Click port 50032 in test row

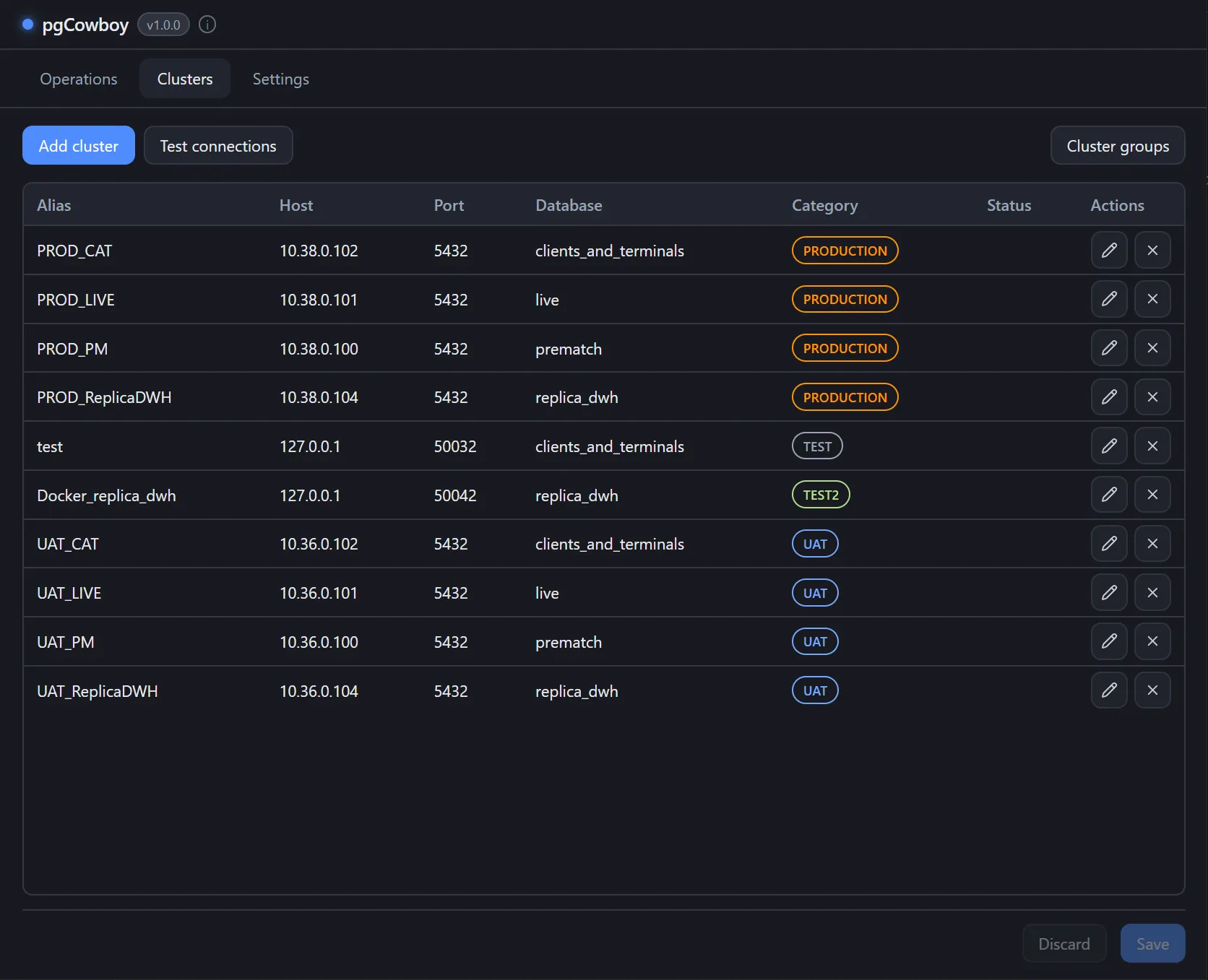455,446
